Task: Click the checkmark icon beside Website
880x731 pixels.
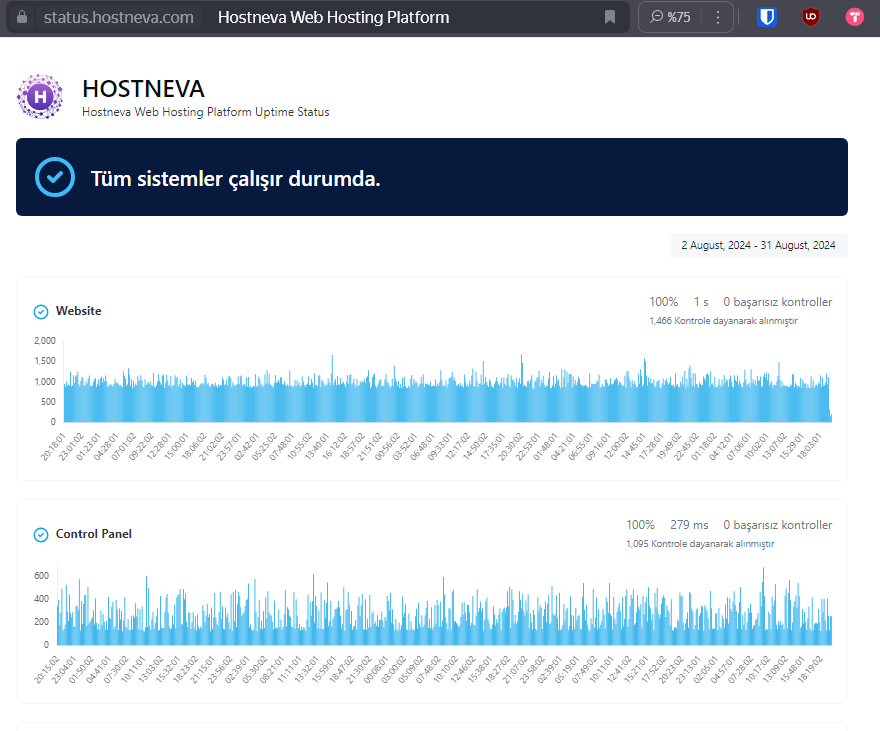Action: pyautogui.click(x=41, y=311)
